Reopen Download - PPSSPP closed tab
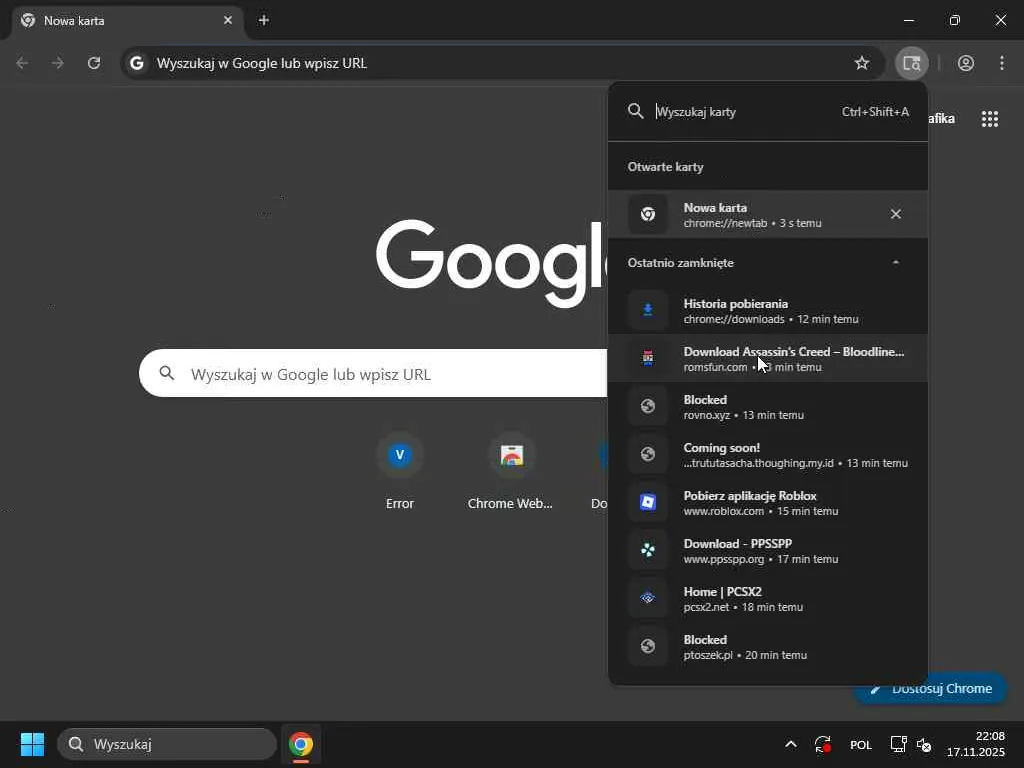 [768, 551]
